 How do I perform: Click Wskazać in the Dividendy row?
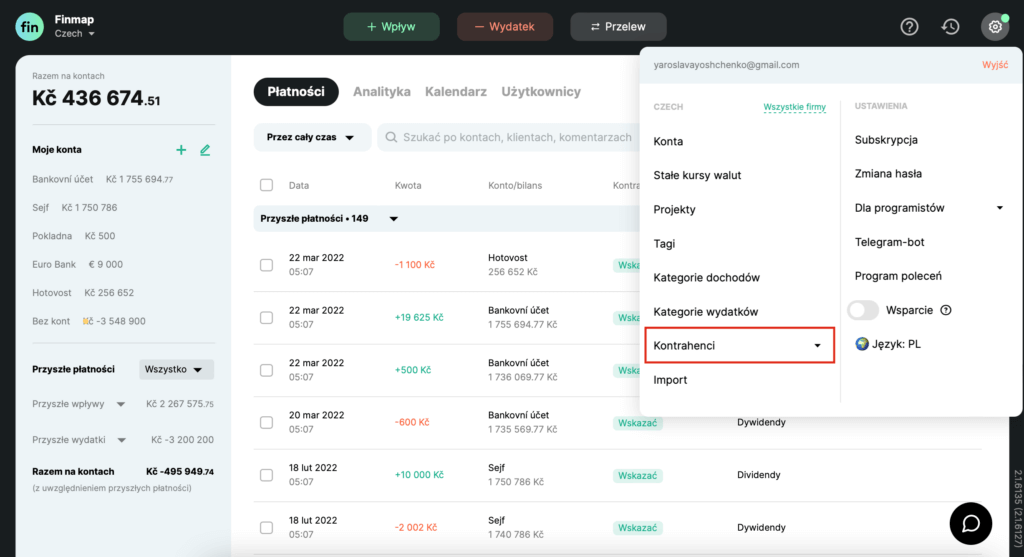637,475
